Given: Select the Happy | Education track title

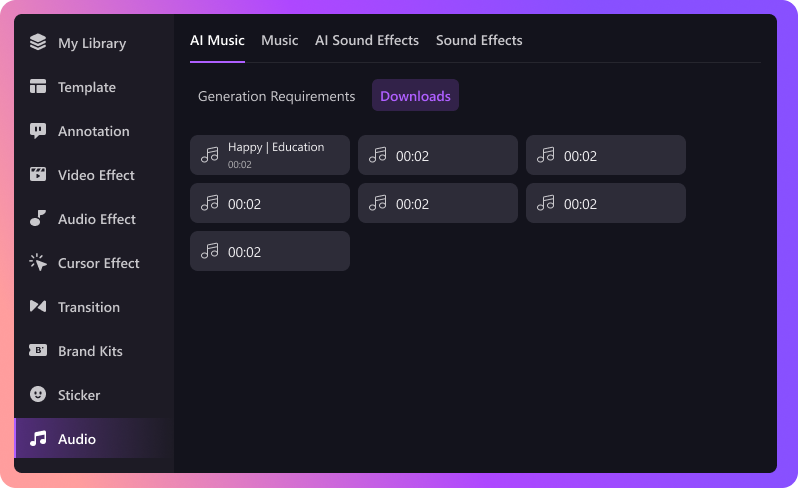Looking at the screenshot, I should click(x=276, y=147).
